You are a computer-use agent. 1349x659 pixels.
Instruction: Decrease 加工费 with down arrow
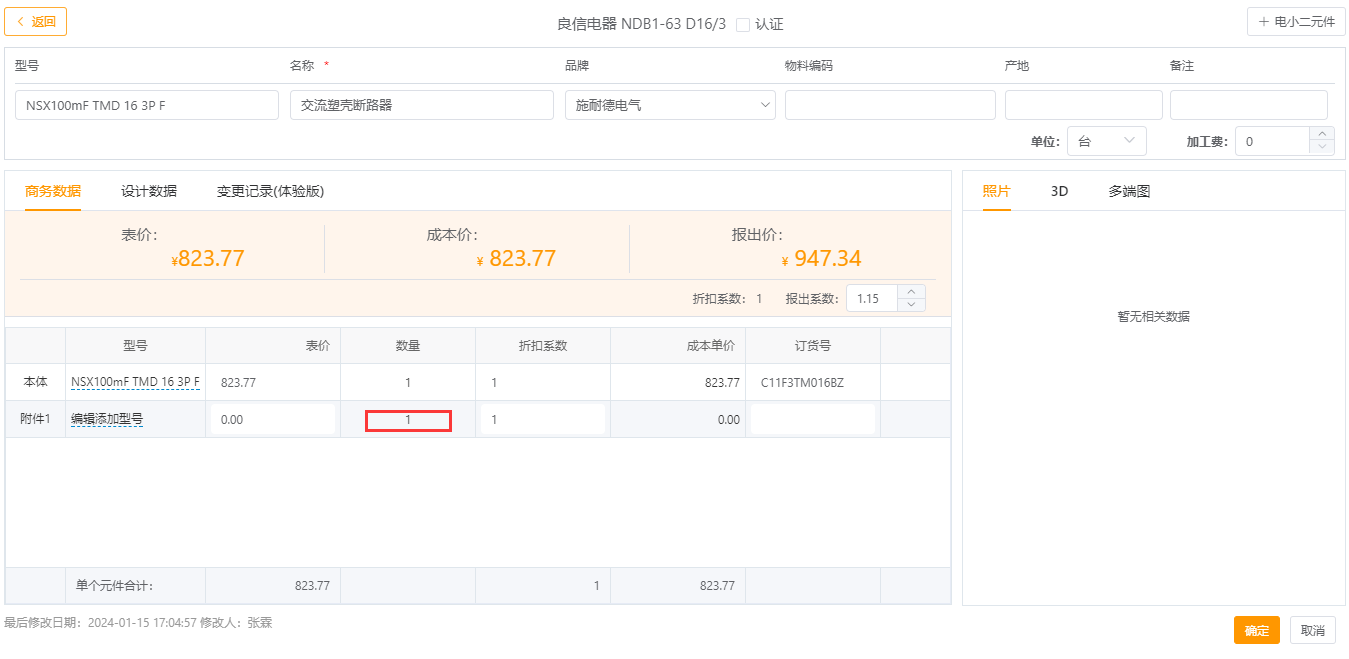1322,148
